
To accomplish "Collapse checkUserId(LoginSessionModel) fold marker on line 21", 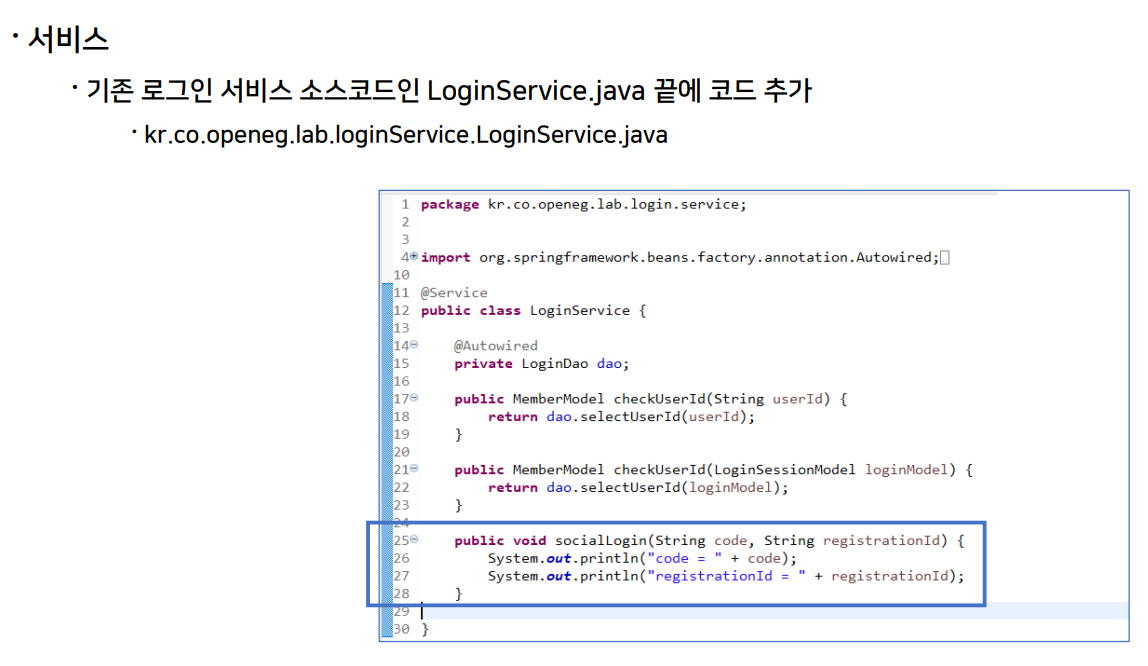I will [414, 469].
